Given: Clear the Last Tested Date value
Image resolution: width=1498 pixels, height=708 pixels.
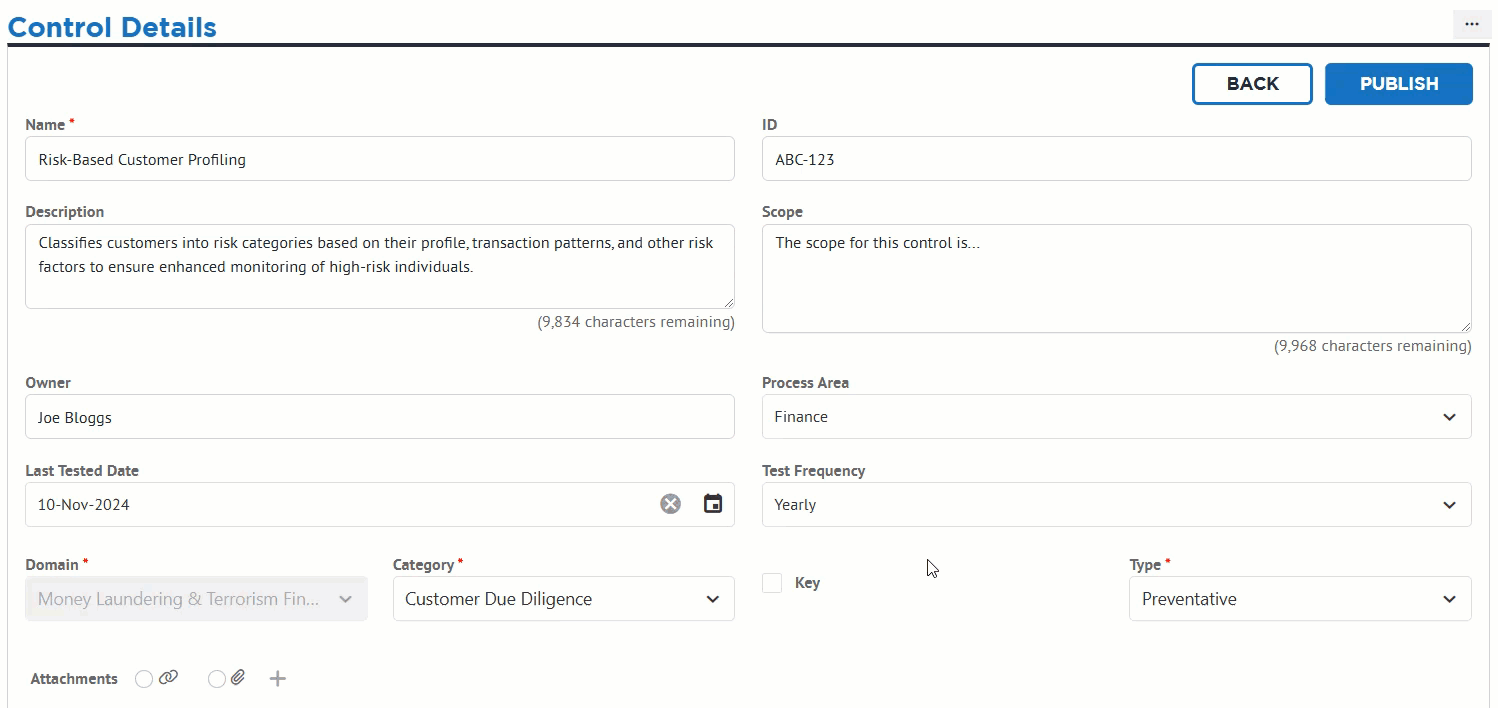Looking at the screenshot, I should pyautogui.click(x=670, y=504).
